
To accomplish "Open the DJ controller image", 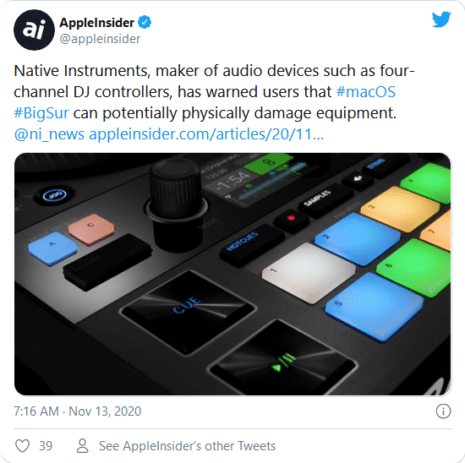I will (232, 274).
